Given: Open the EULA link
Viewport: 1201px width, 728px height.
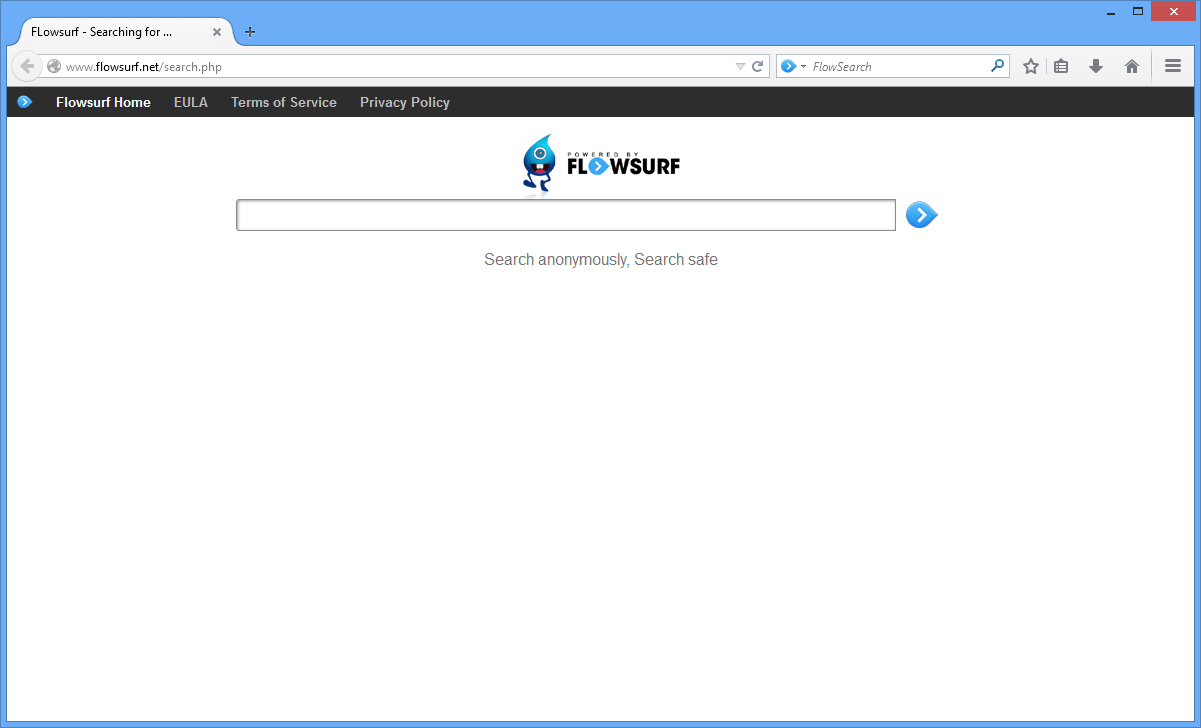Looking at the screenshot, I should click(191, 102).
